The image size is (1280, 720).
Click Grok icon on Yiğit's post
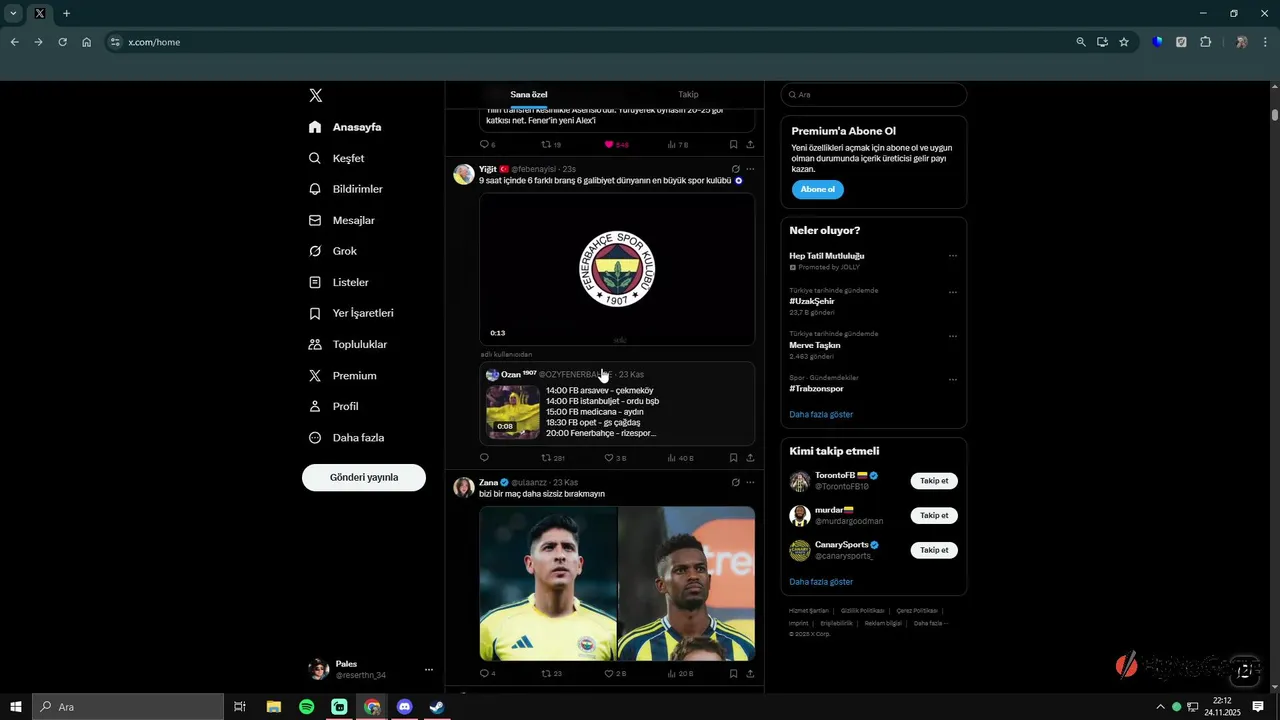(x=735, y=169)
